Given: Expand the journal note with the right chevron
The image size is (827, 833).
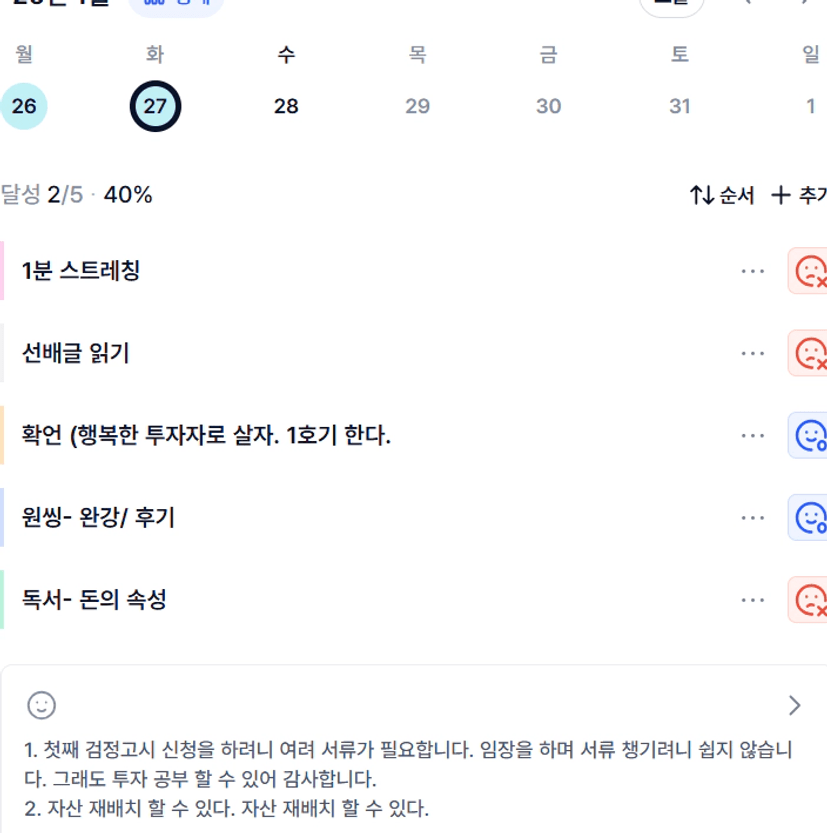Looking at the screenshot, I should tap(795, 705).
